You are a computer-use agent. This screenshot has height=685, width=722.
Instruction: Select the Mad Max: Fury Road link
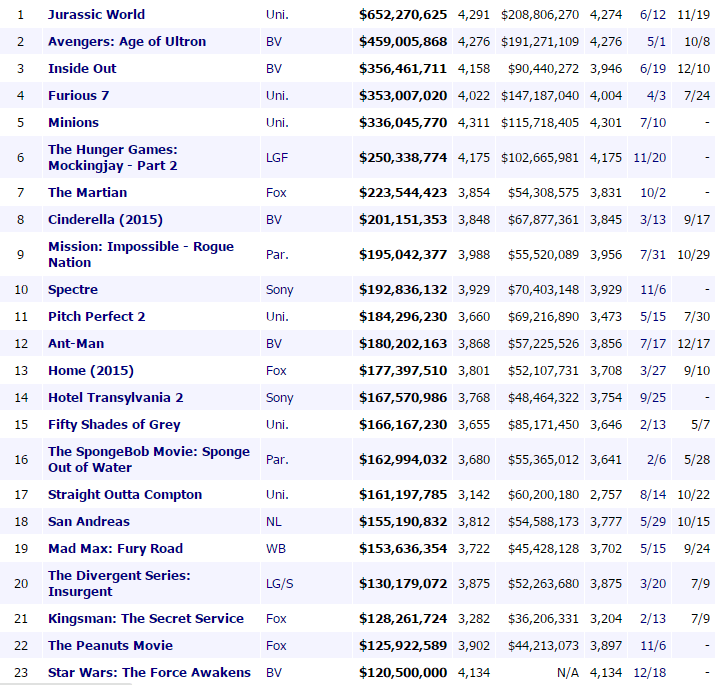[115, 549]
